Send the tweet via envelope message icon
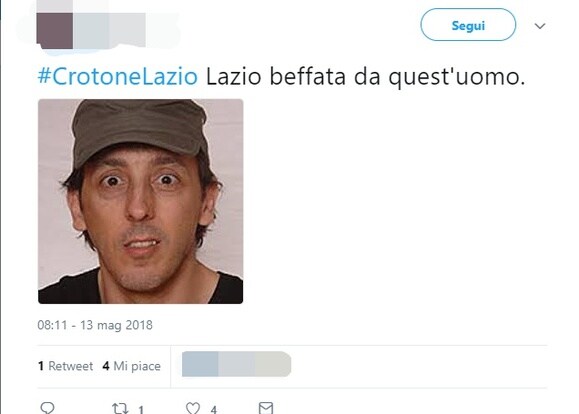The width and height of the screenshot is (579, 414). (266, 408)
